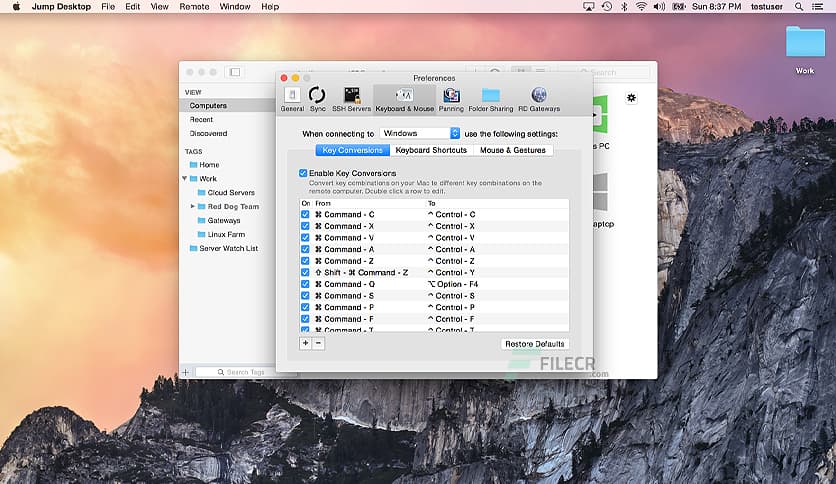This screenshot has height=484, width=836.
Task: Click the From column header
Action: click(323, 203)
